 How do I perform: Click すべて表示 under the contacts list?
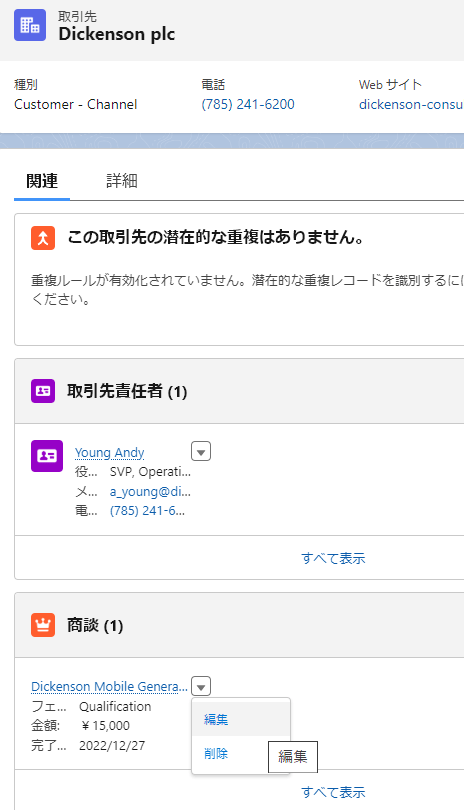333,558
